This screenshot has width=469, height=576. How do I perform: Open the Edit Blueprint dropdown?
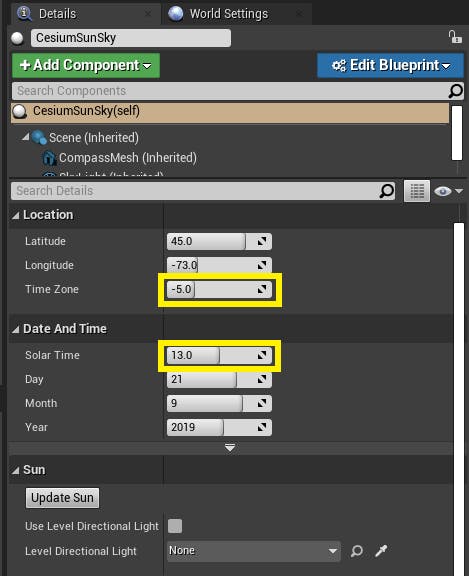tap(390, 65)
